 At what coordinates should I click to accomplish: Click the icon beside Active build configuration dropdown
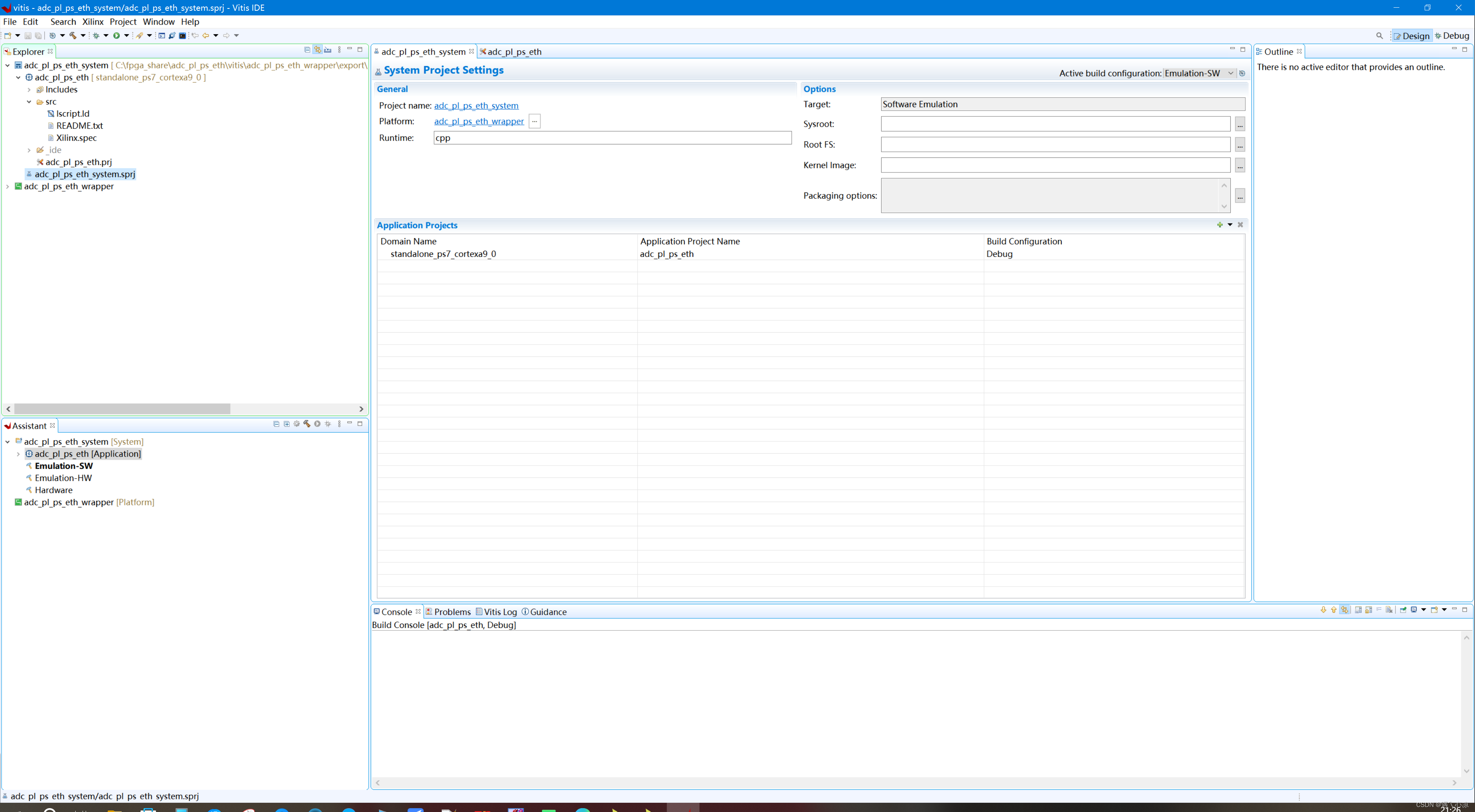[x=1242, y=73]
